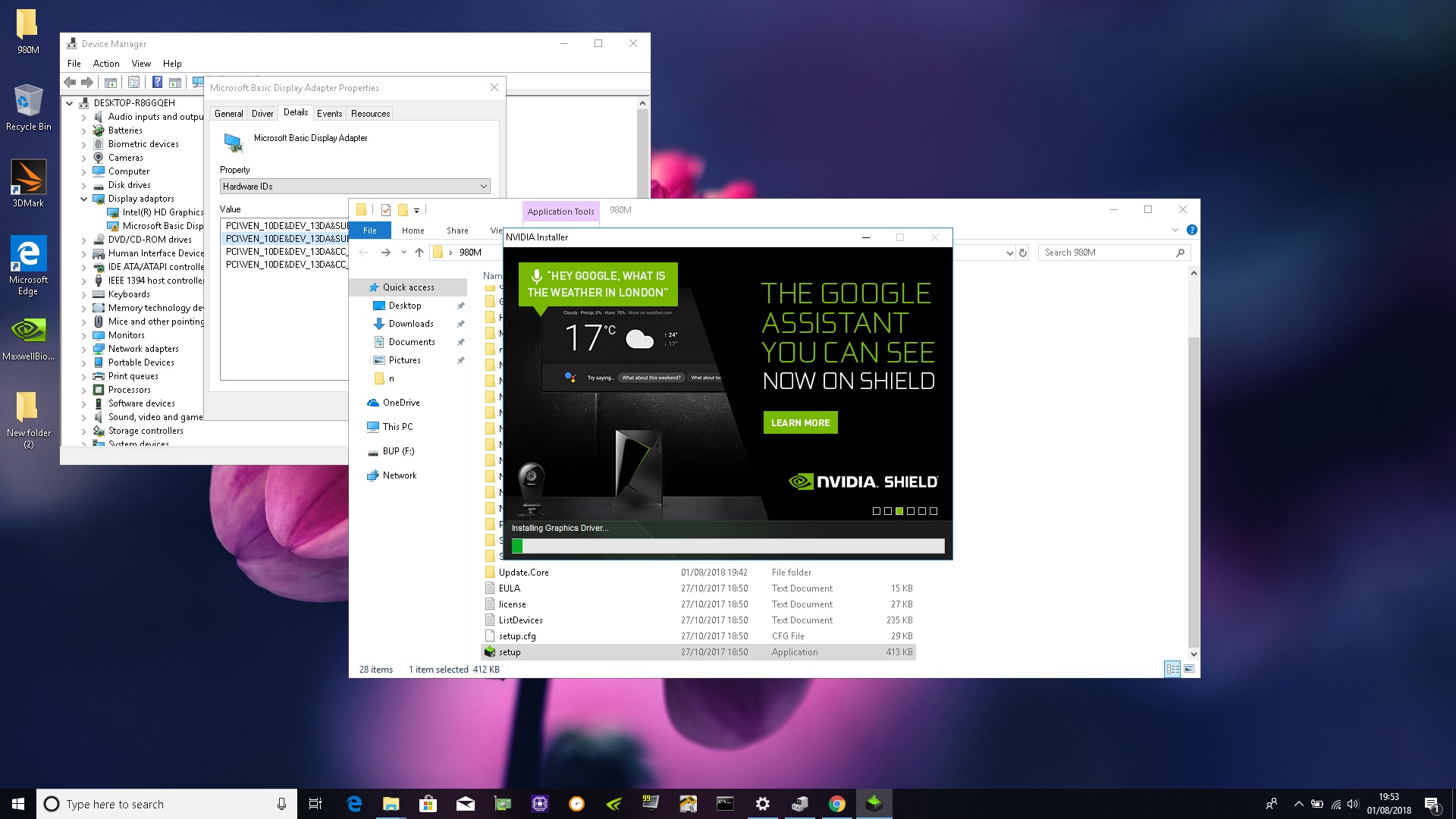Switch to the Driver tab
The image size is (1456, 819).
click(x=262, y=114)
